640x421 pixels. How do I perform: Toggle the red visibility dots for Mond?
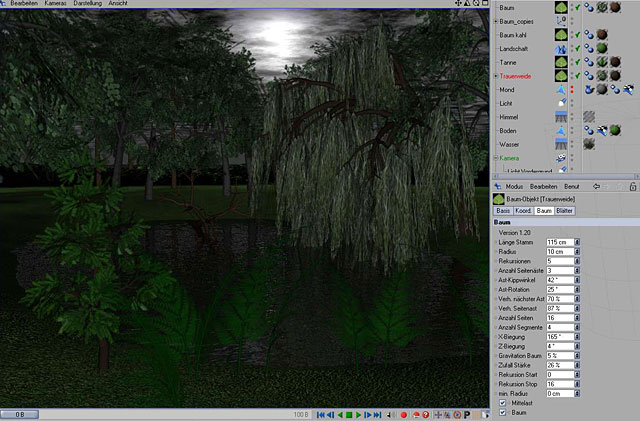pyautogui.click(x=572, y=89)
